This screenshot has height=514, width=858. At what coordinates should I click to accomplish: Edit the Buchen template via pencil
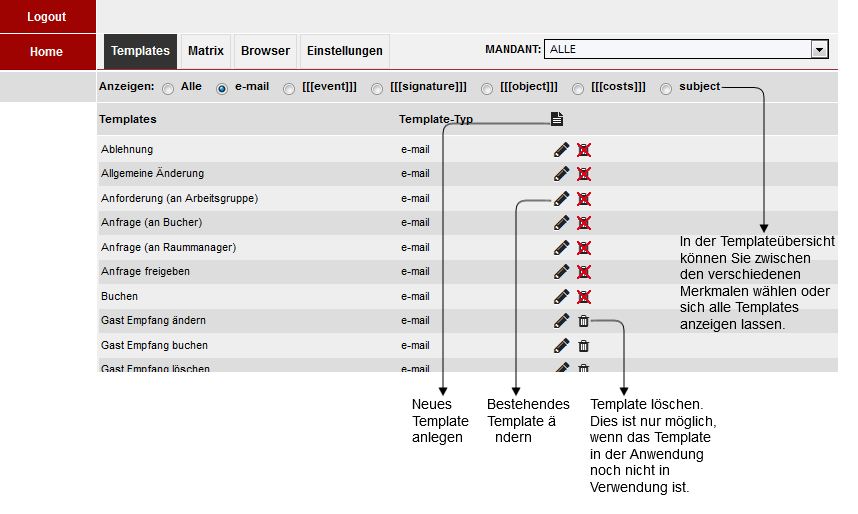(x=561, y=297)
